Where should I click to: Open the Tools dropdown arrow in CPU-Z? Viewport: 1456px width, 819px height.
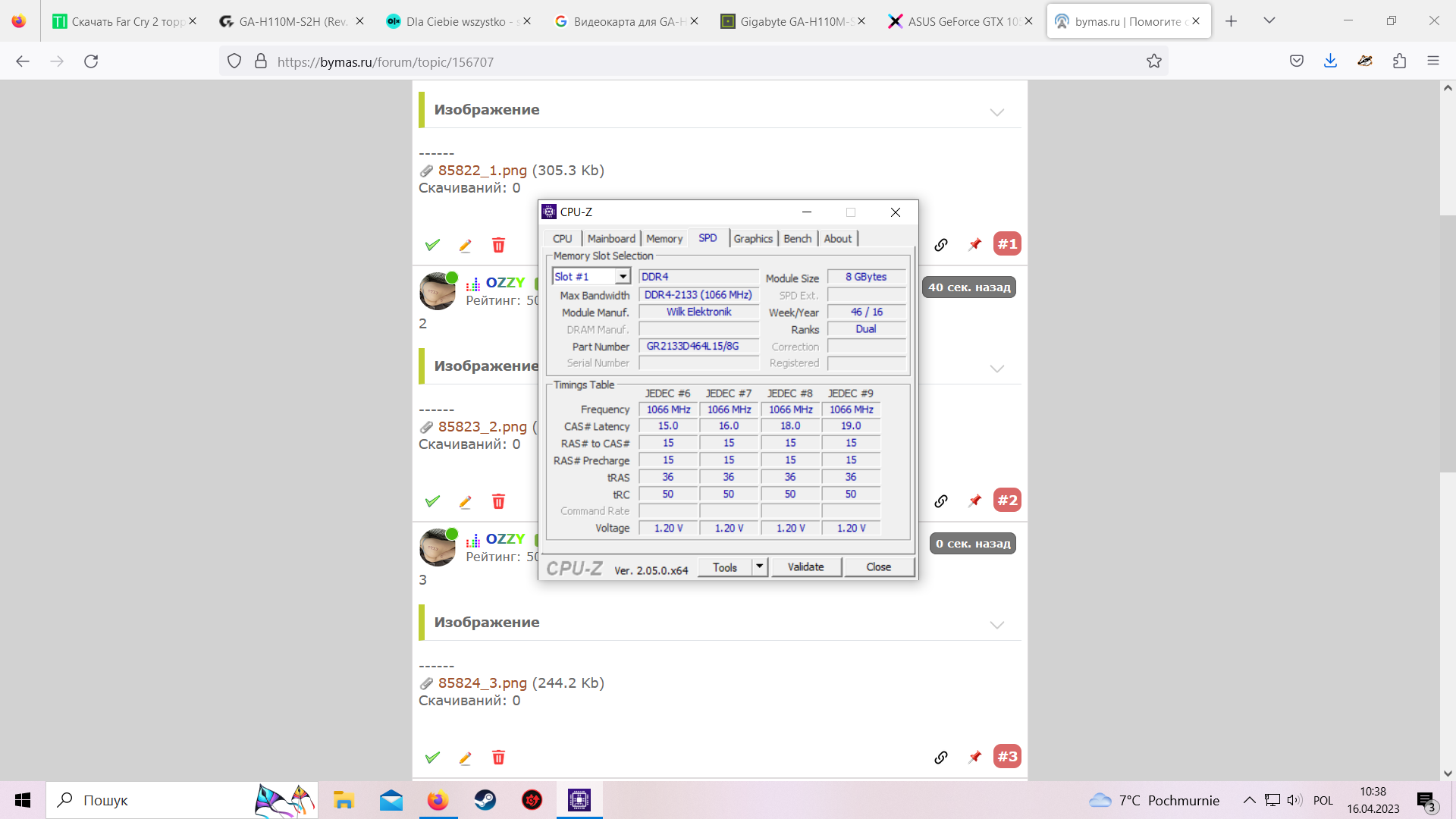coord(760,566)
